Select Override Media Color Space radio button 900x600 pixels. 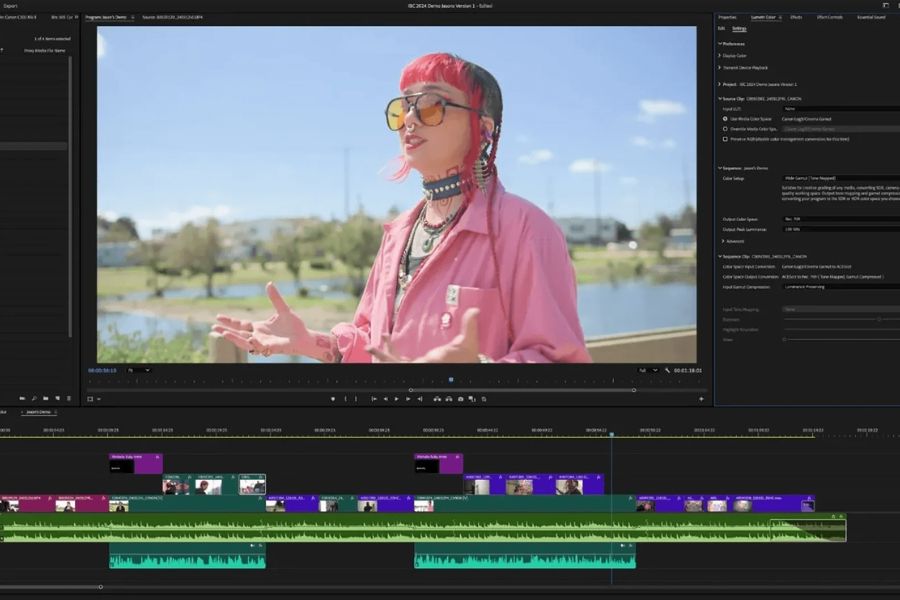point(725,129)
